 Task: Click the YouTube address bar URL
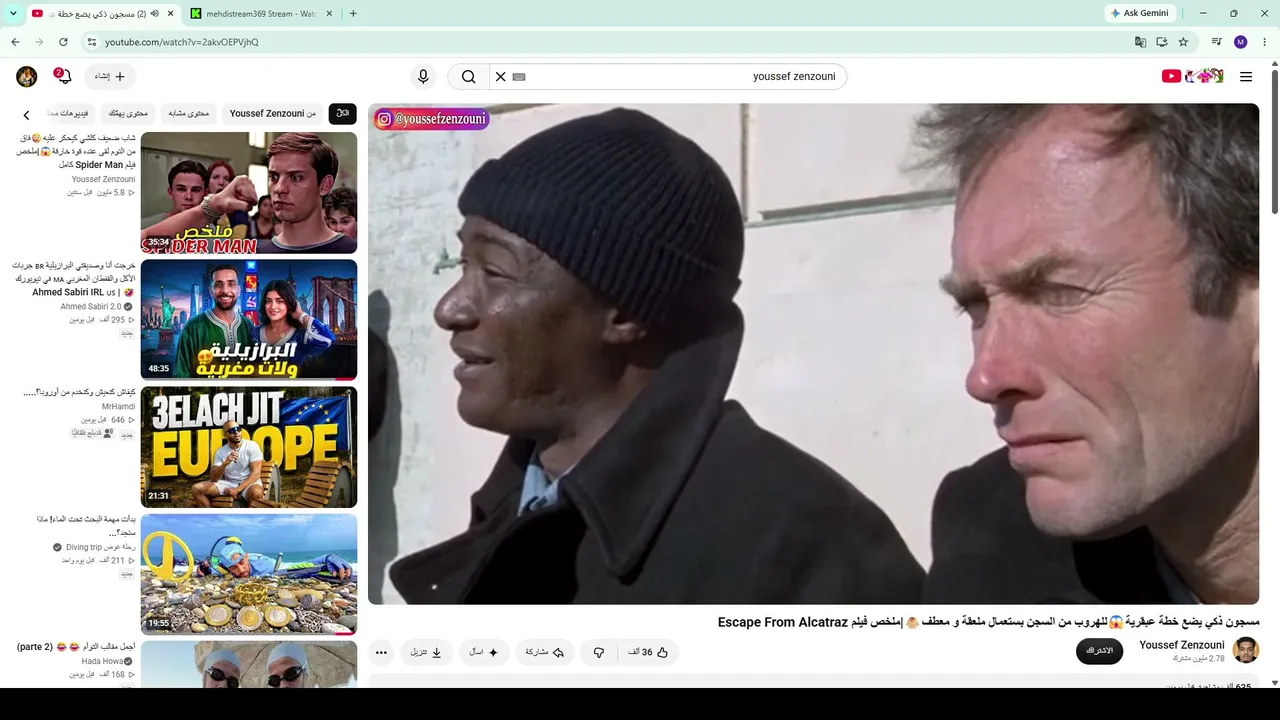pos(182,42)
